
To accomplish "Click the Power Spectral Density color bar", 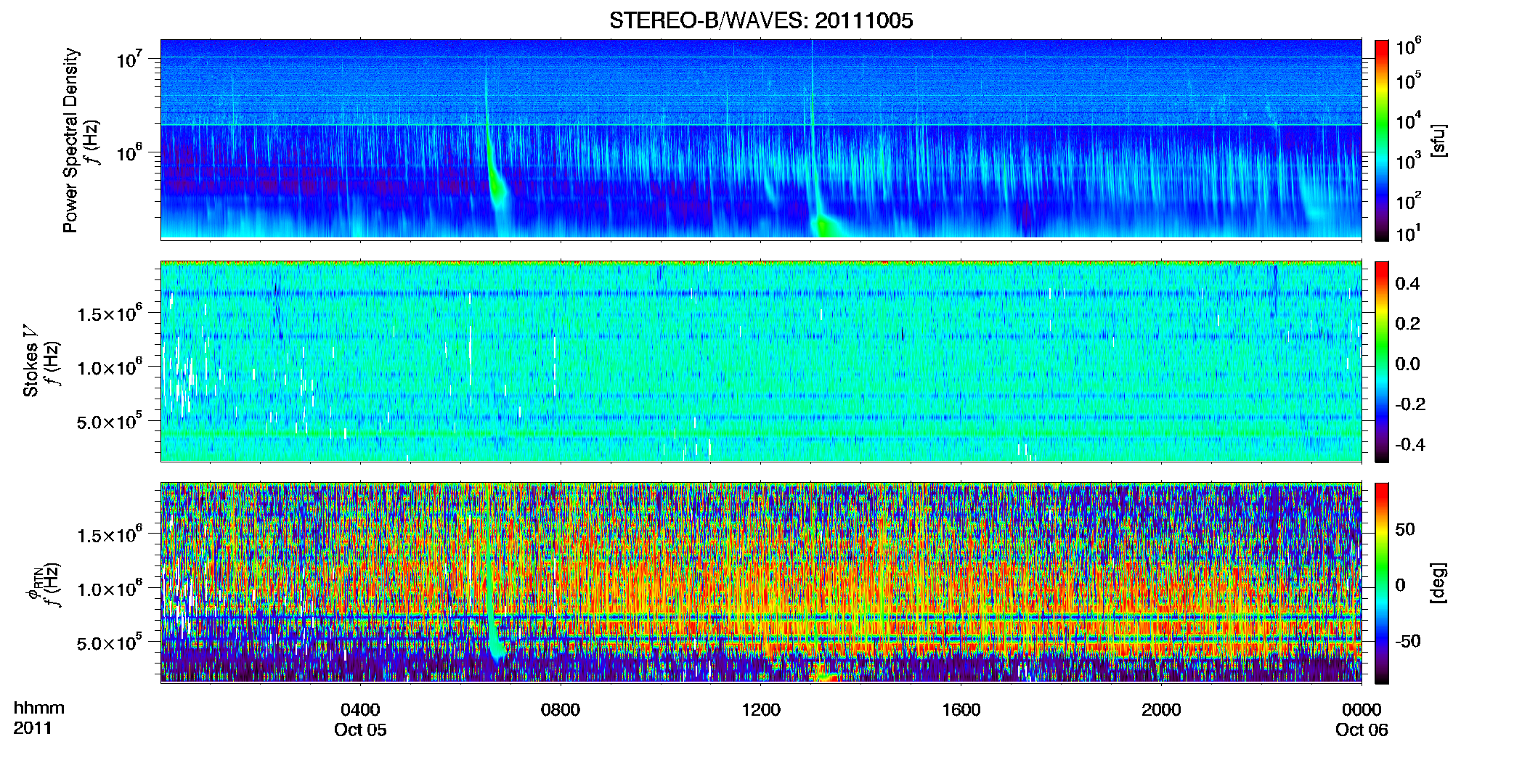I will tap(1382, 140).
